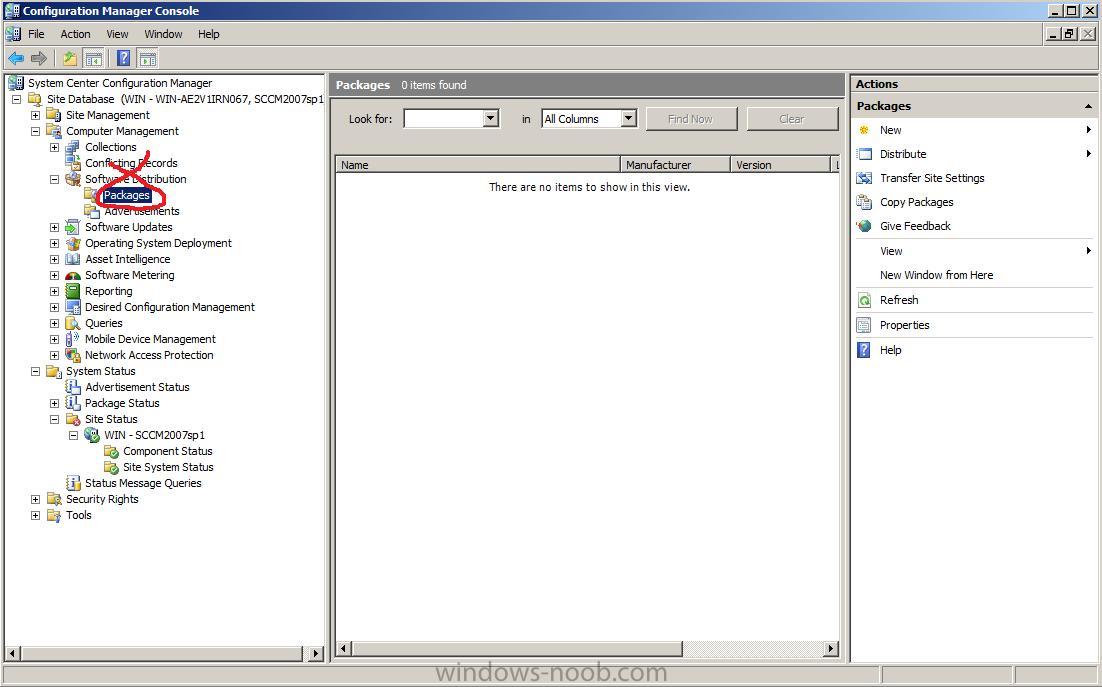The image size is (1102, 687).
Task: Click the Properties action icon
Action: pyautogui.click(x=864, y=325)
